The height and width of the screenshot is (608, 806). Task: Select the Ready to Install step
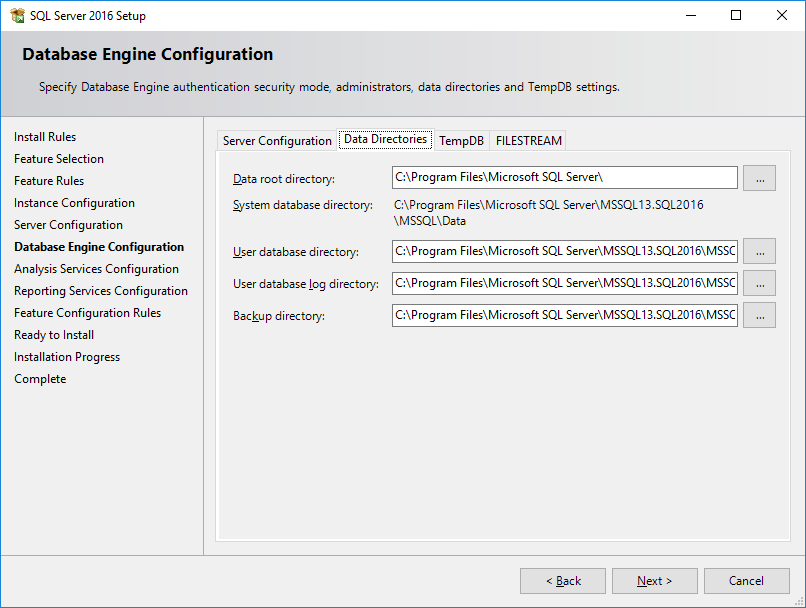54,335
